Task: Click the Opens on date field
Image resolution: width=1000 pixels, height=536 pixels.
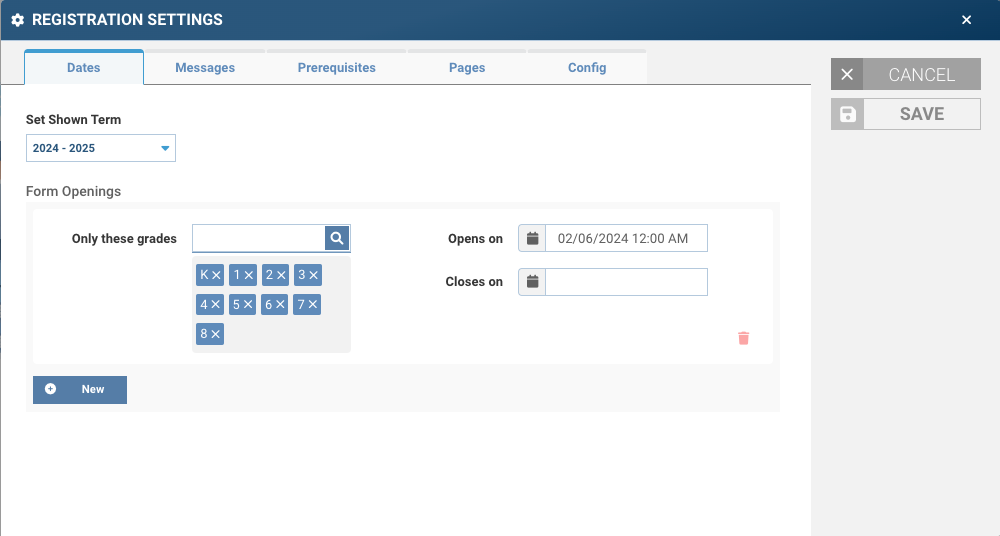Action: coord(626,238)
